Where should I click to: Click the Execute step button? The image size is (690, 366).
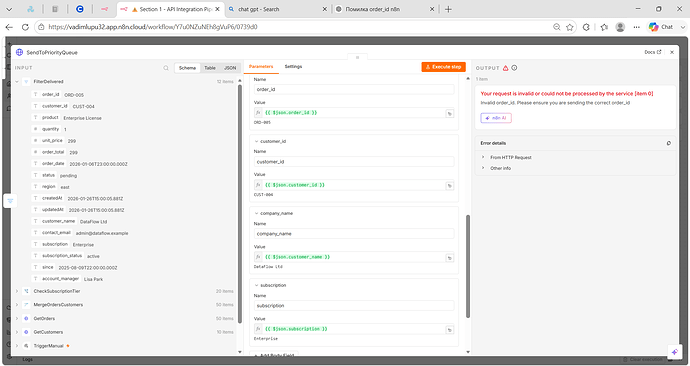[443, 67]
